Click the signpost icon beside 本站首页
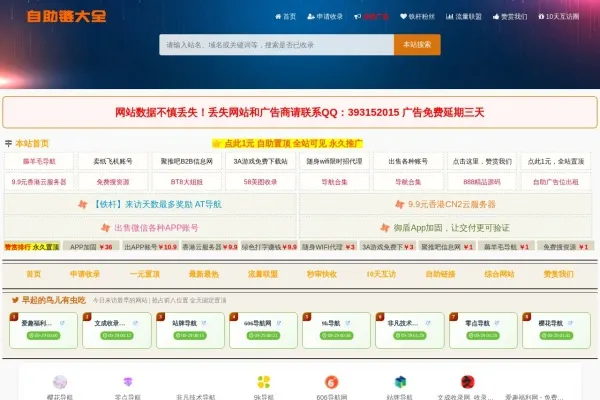The width and height of the screenshot is (600, 400). coord(8,144)
